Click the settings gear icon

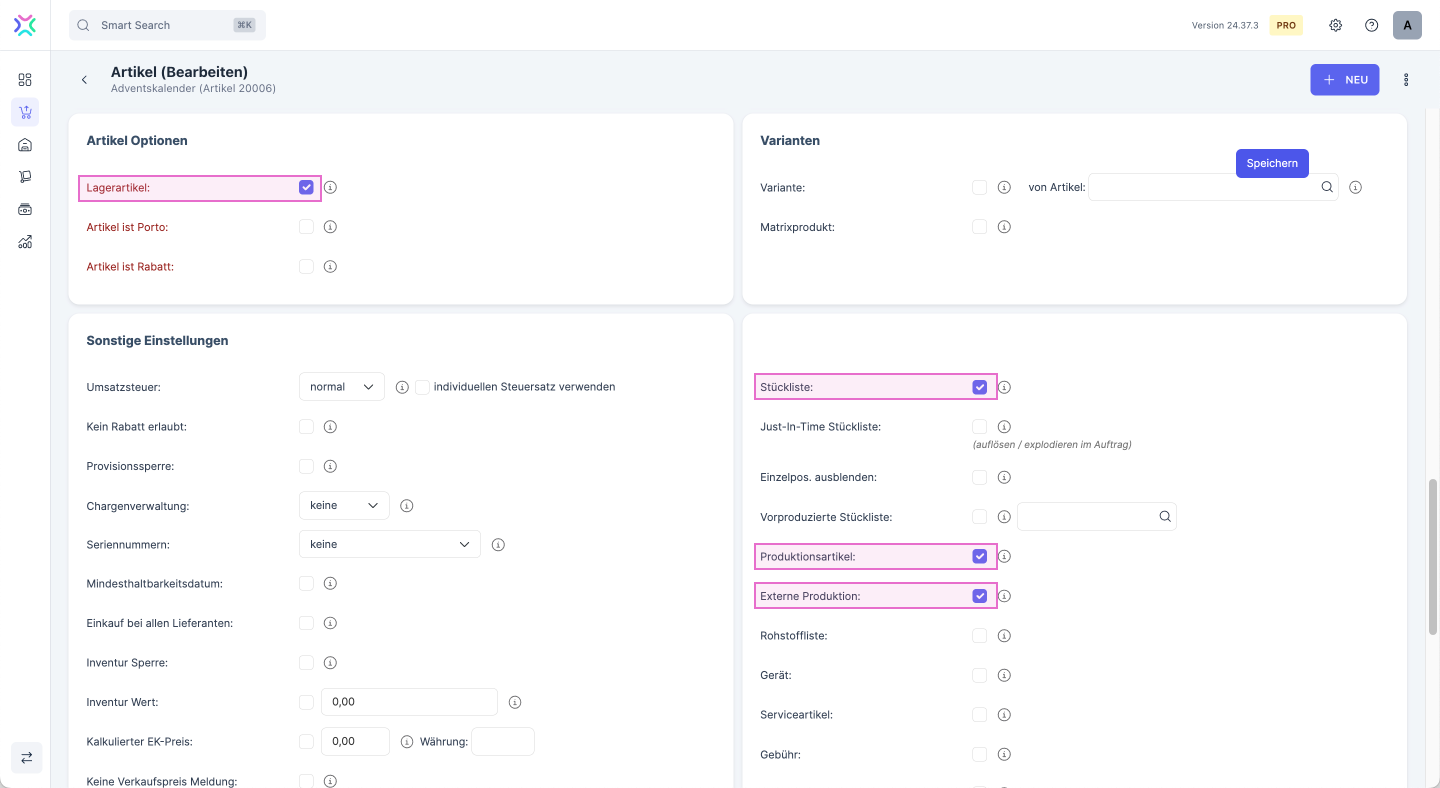1335,25
